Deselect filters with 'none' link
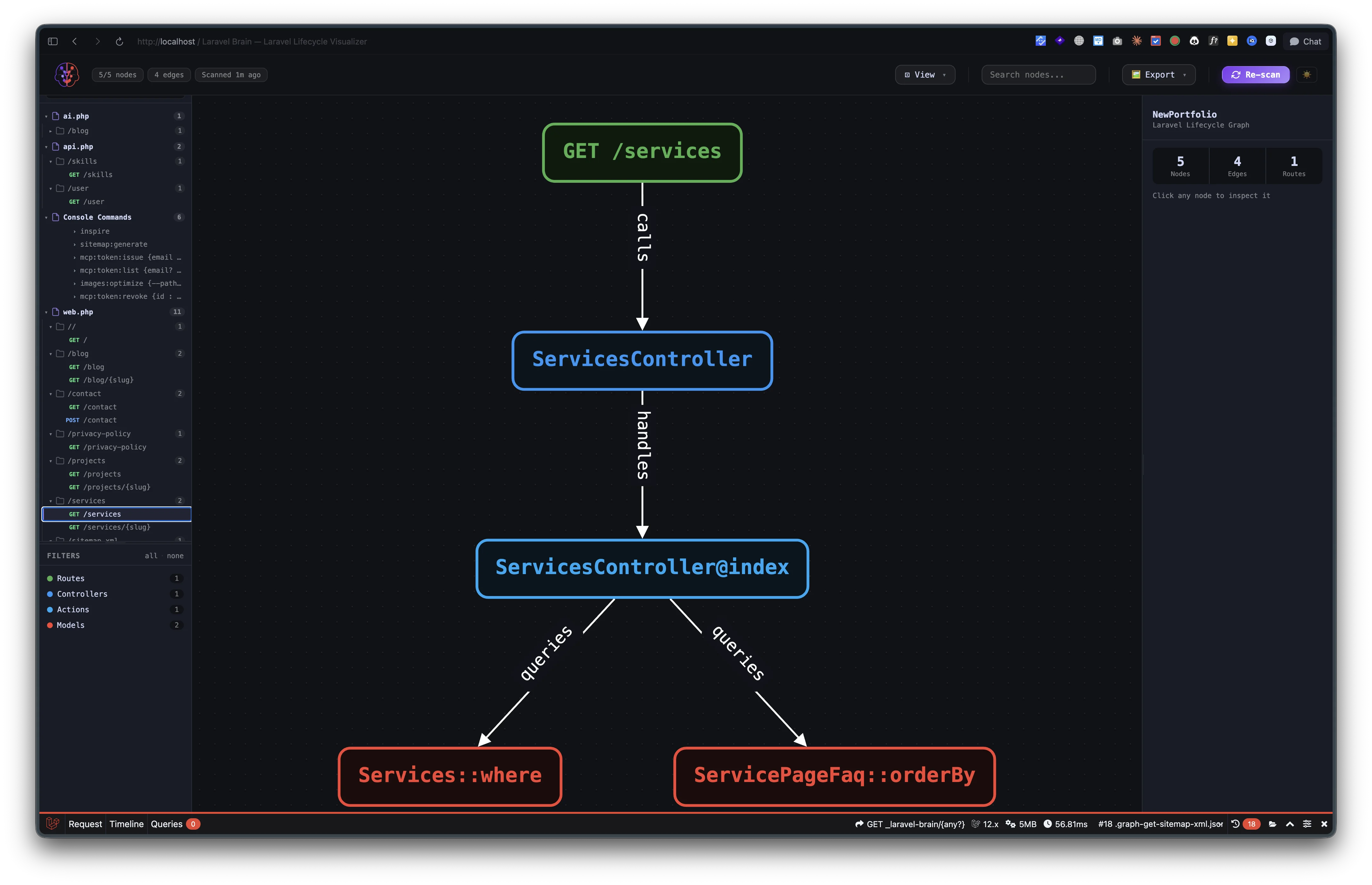 tap(175, 556)
